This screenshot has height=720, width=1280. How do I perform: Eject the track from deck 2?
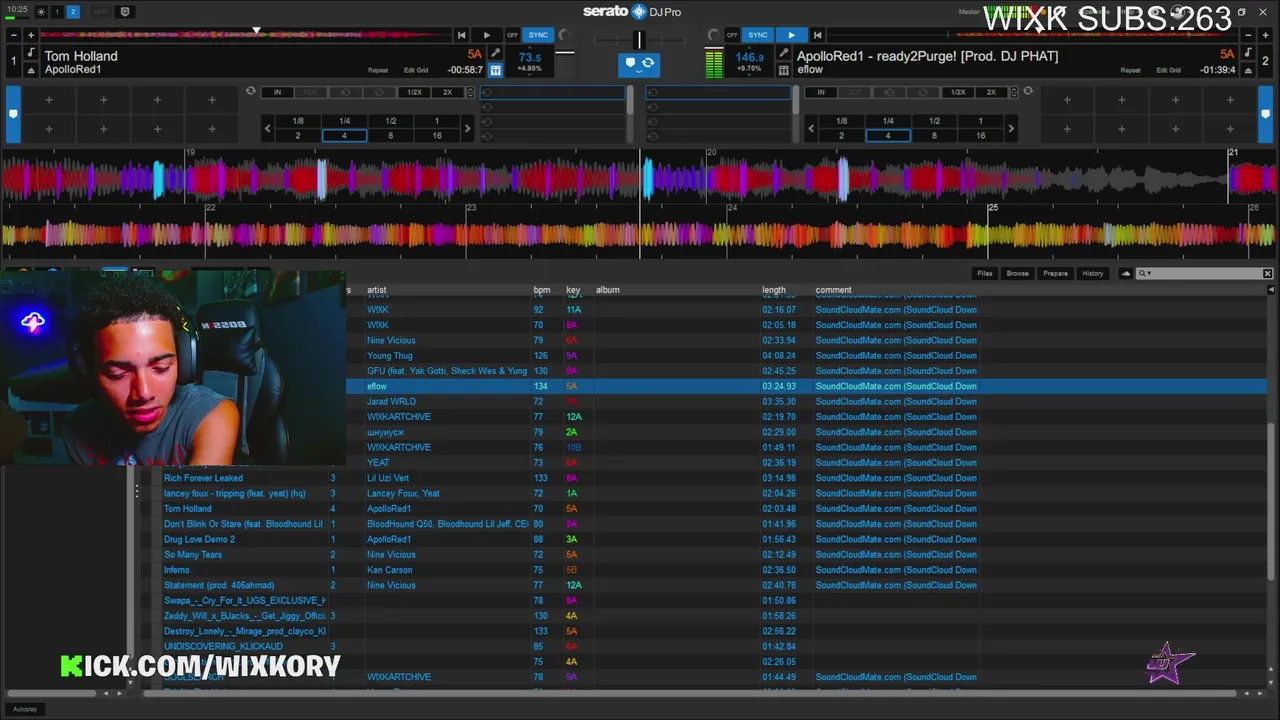(1250, 70)
